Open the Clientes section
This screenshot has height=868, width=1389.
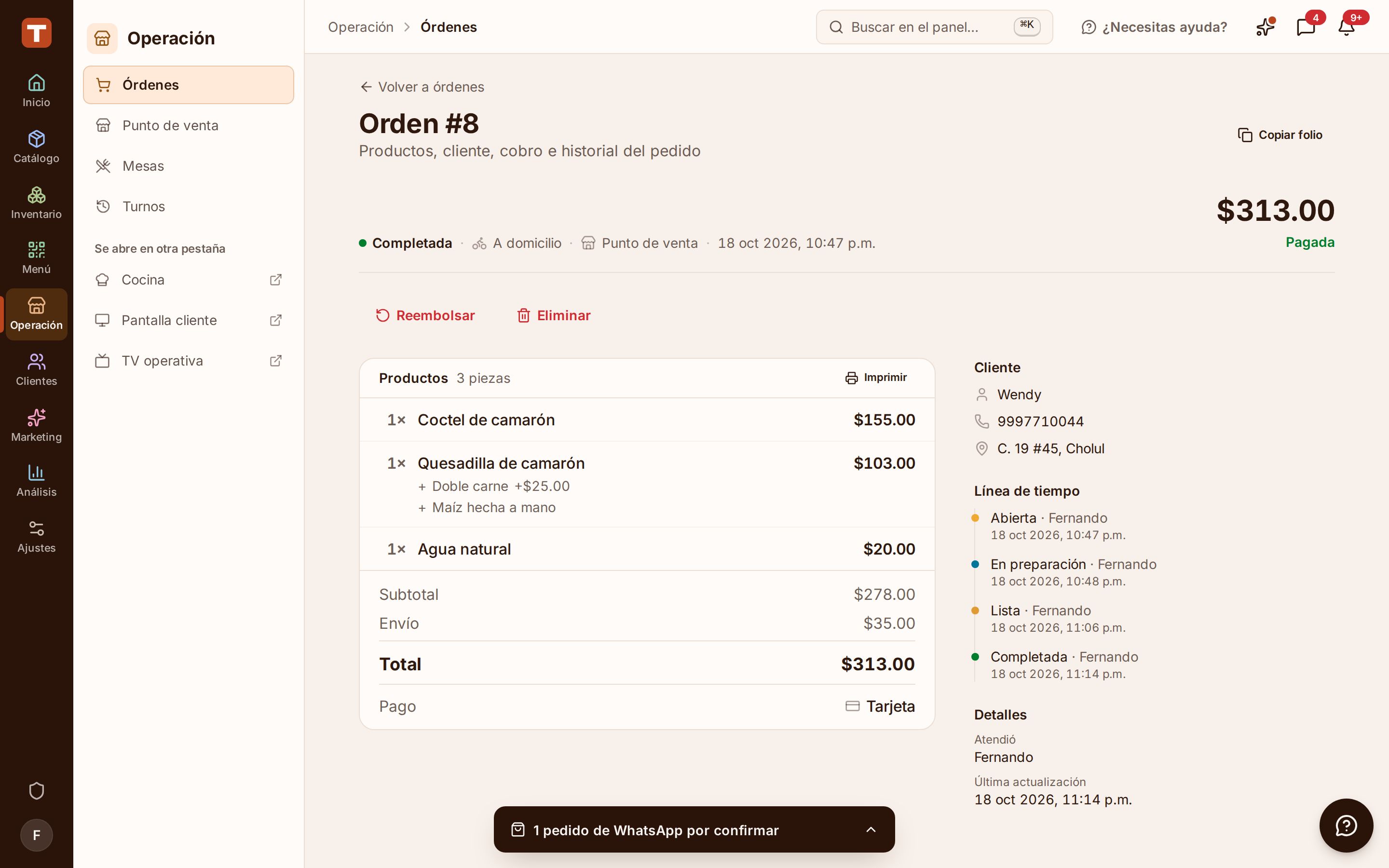[x=36, y=370]
